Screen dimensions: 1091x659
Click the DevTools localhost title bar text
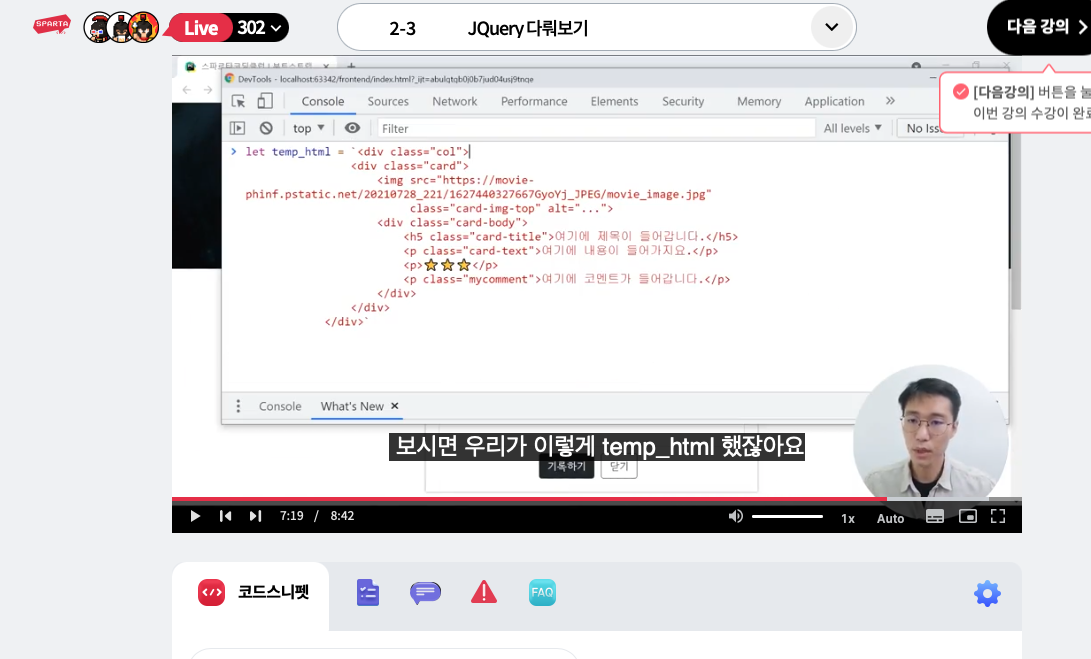(x=386, y=79)
